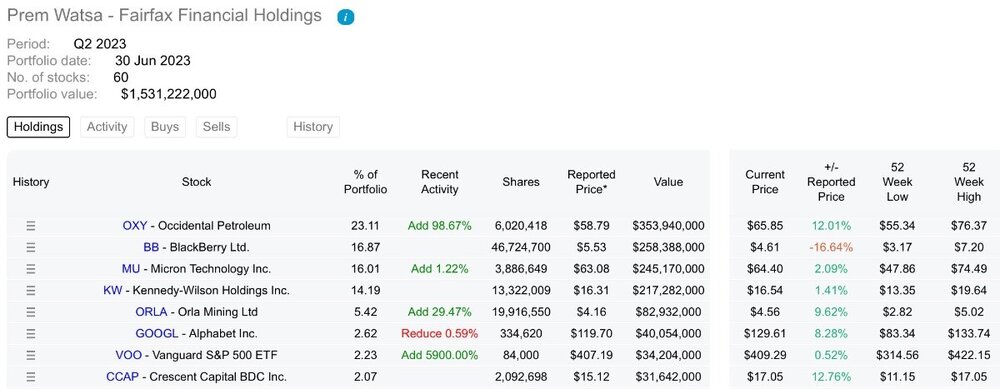Click the -16.64% change cell
Image resolution: width=1000 pixels, height=389 pixels.
point(831,247)
